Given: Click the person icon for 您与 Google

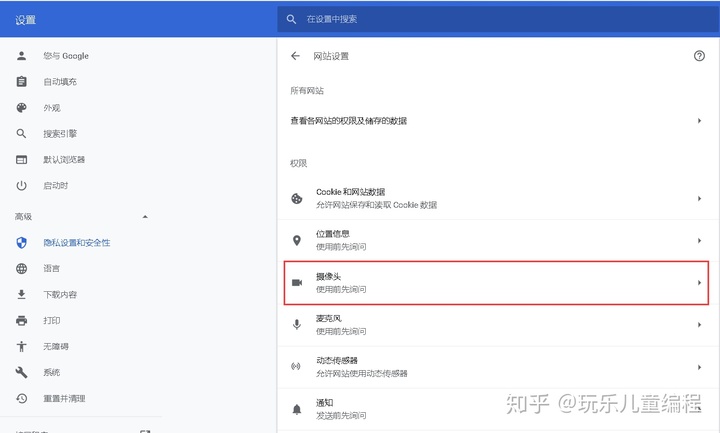Looking at the screenshot, I should [22, 56].
